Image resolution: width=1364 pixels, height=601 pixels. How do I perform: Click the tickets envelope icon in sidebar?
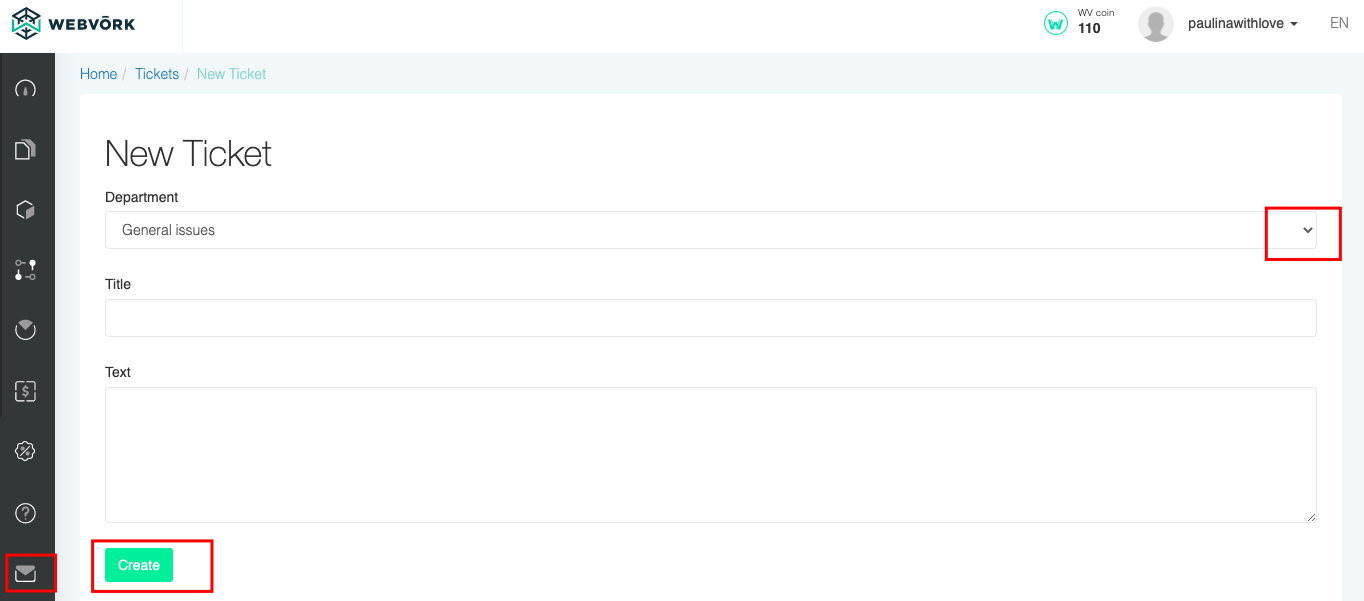tap(26, 573)
